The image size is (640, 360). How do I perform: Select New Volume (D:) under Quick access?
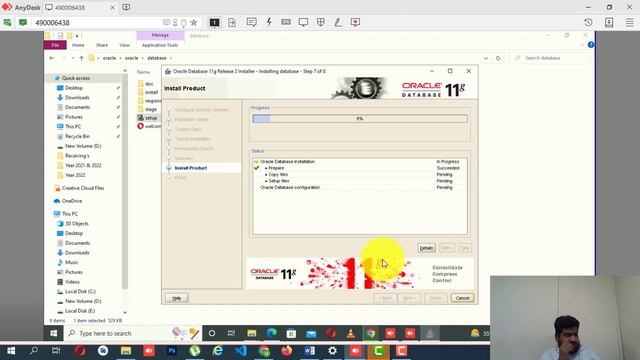coord(83,146)
